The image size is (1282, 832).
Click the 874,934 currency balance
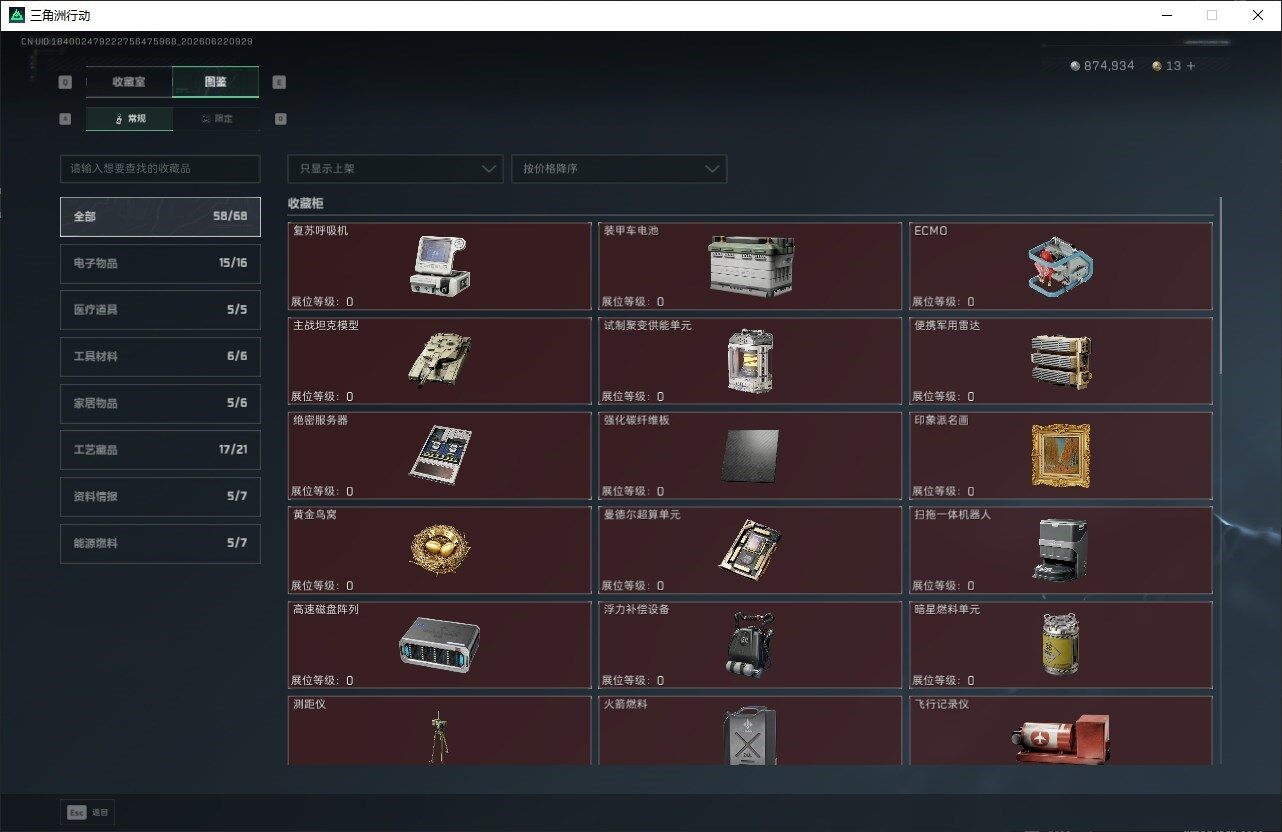click(1109, 66)
